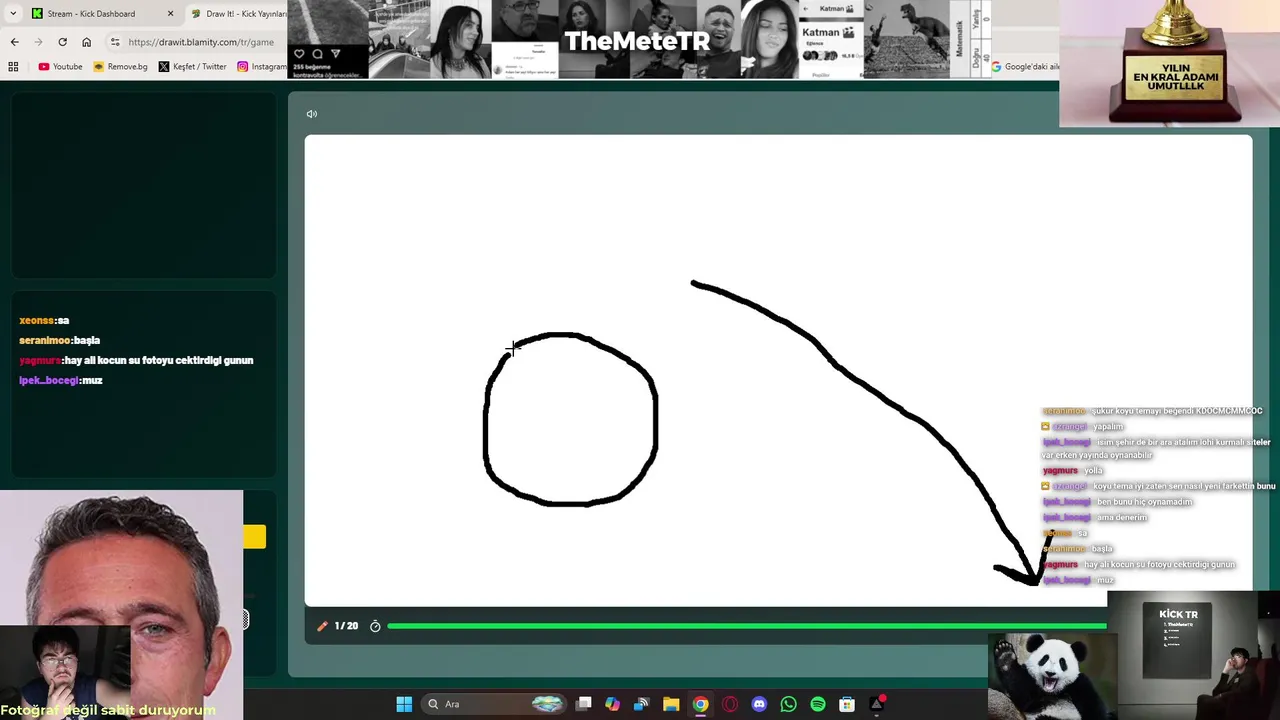
Task: Click the comment bubble icon on overlay post
Action: tap(317, 54)
